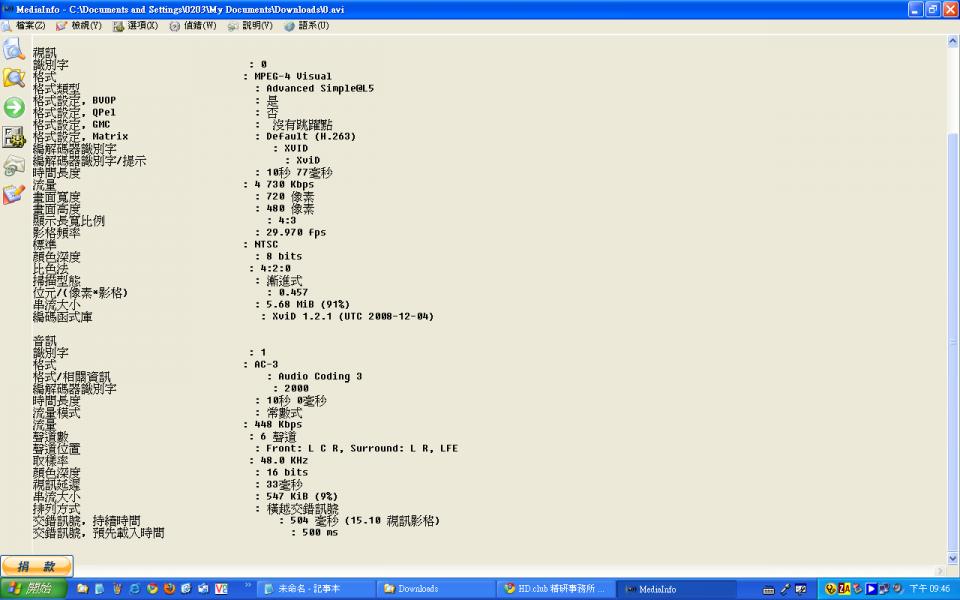Viewport: 960px width, 600px height.
Task: Click the pencil-cup quick launch icon
Action: (x=117, y=589)
